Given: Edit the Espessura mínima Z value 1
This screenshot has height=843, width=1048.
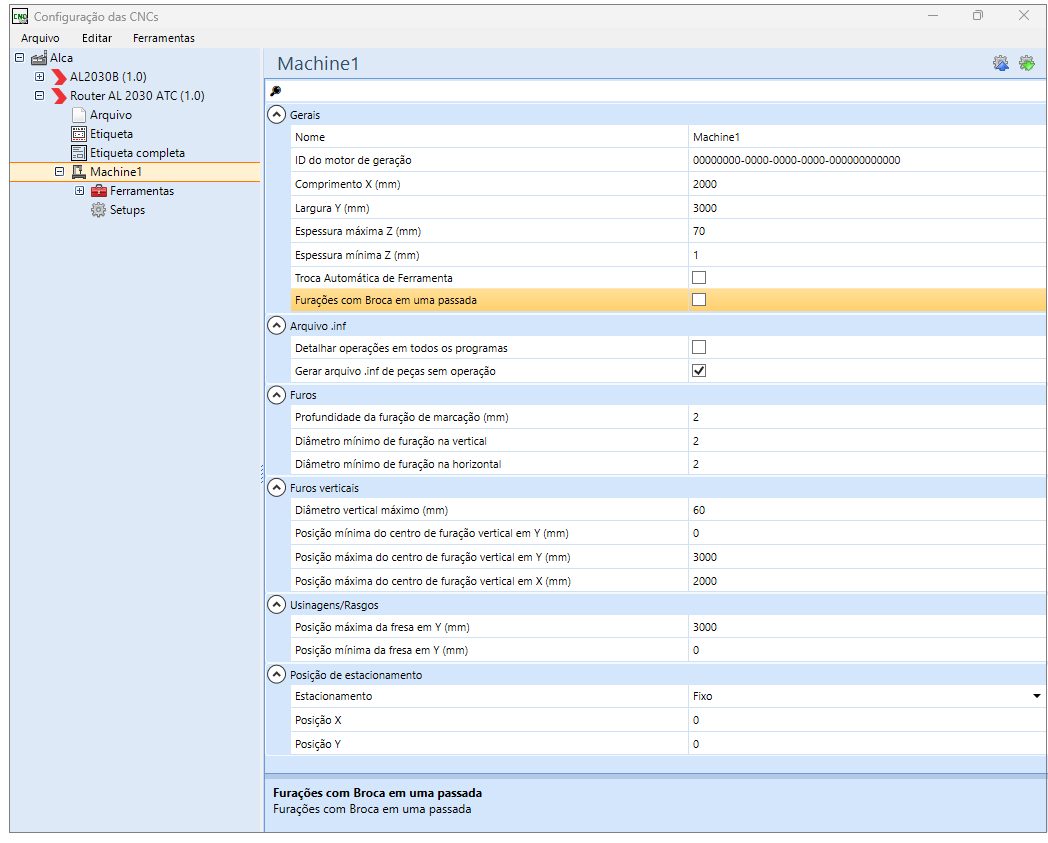Looking at the screenshot, I should tap(866, 255).
